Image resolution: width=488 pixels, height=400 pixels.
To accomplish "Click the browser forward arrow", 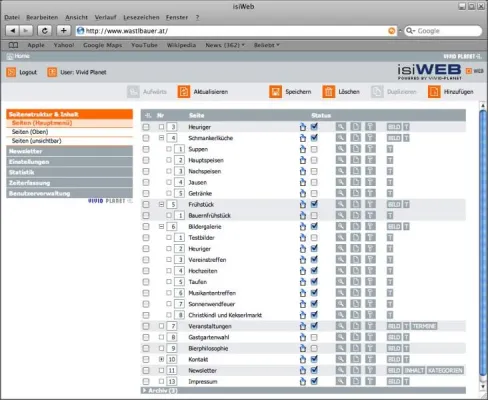I will [26, 31].
